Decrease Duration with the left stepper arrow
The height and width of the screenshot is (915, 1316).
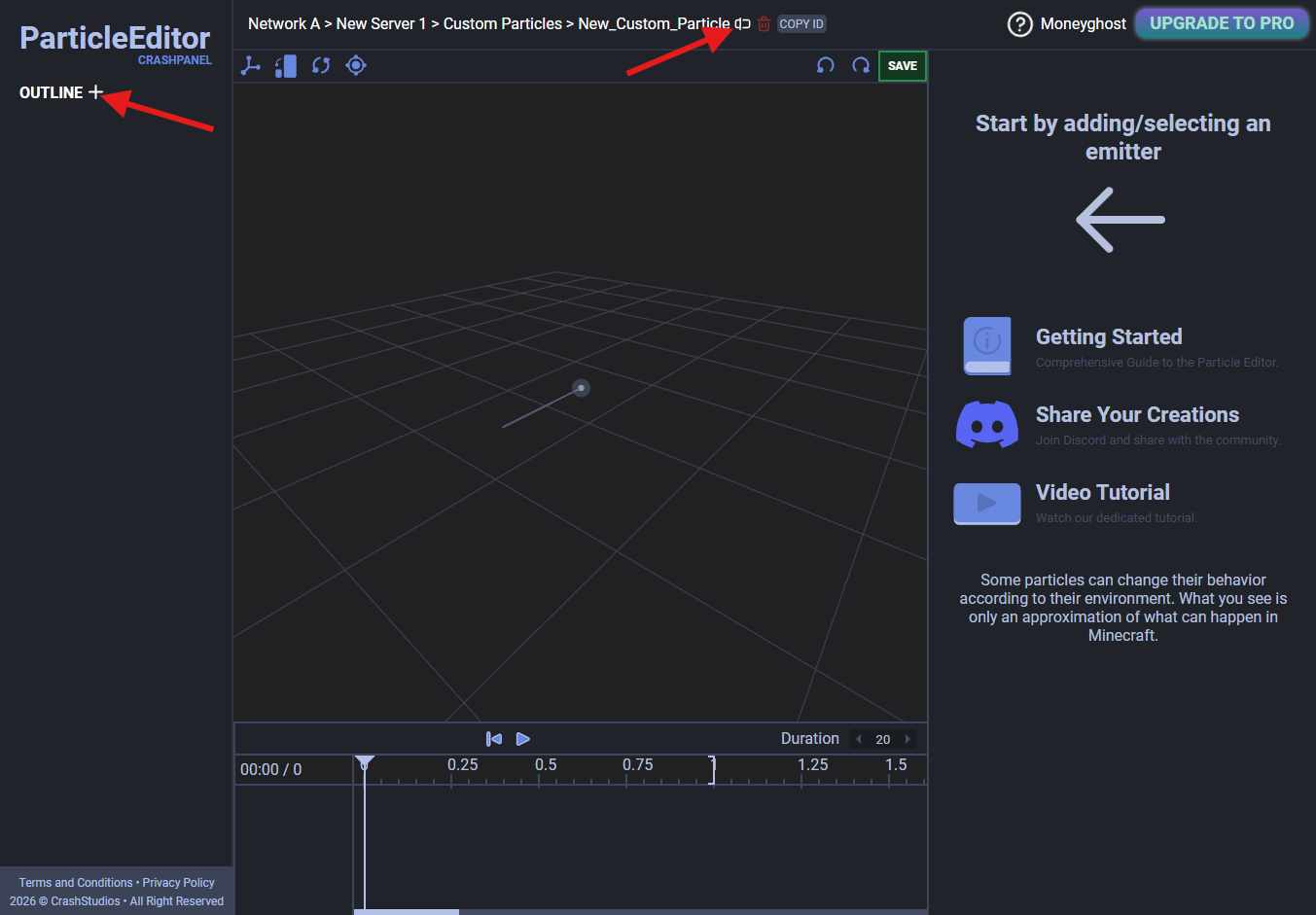pos(858,739)
